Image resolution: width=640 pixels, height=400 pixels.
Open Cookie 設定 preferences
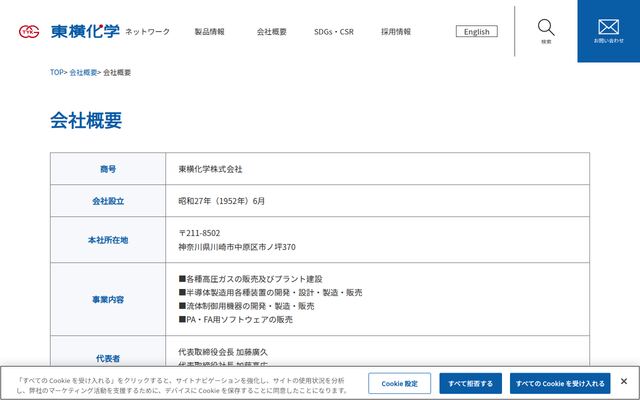pyautogui.click(x=400, y=384)
